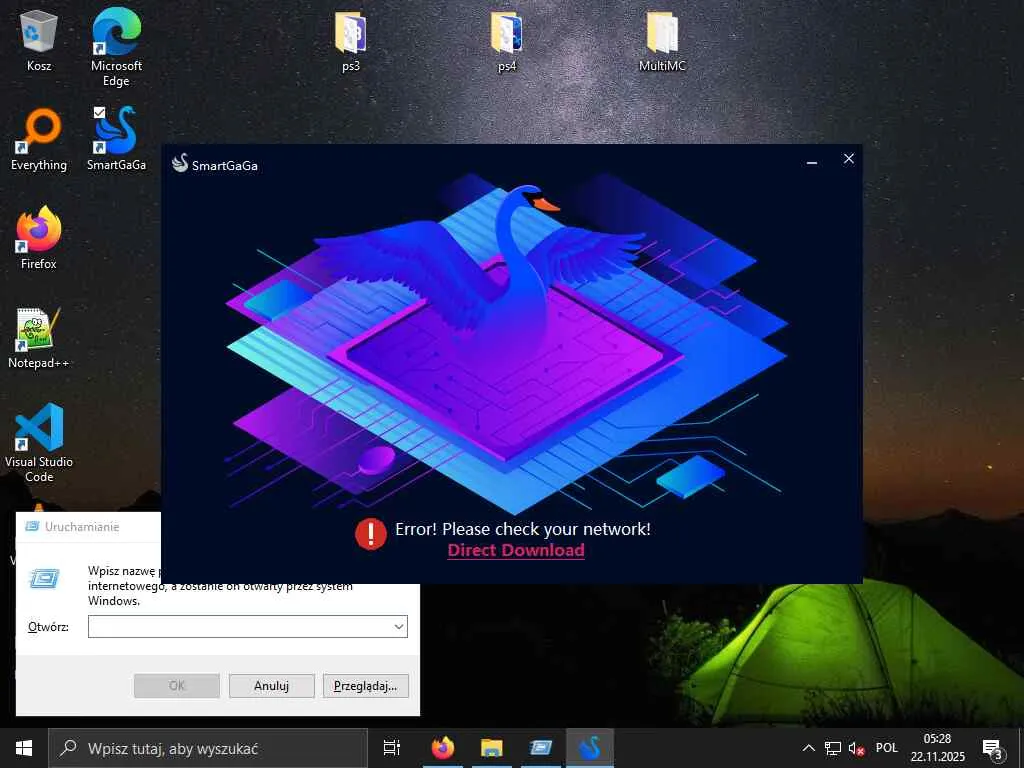Viewport: 1024px width, 768px height.
Task: Close the SmartGaGa installer window
Action: click(x=848, y=159)
